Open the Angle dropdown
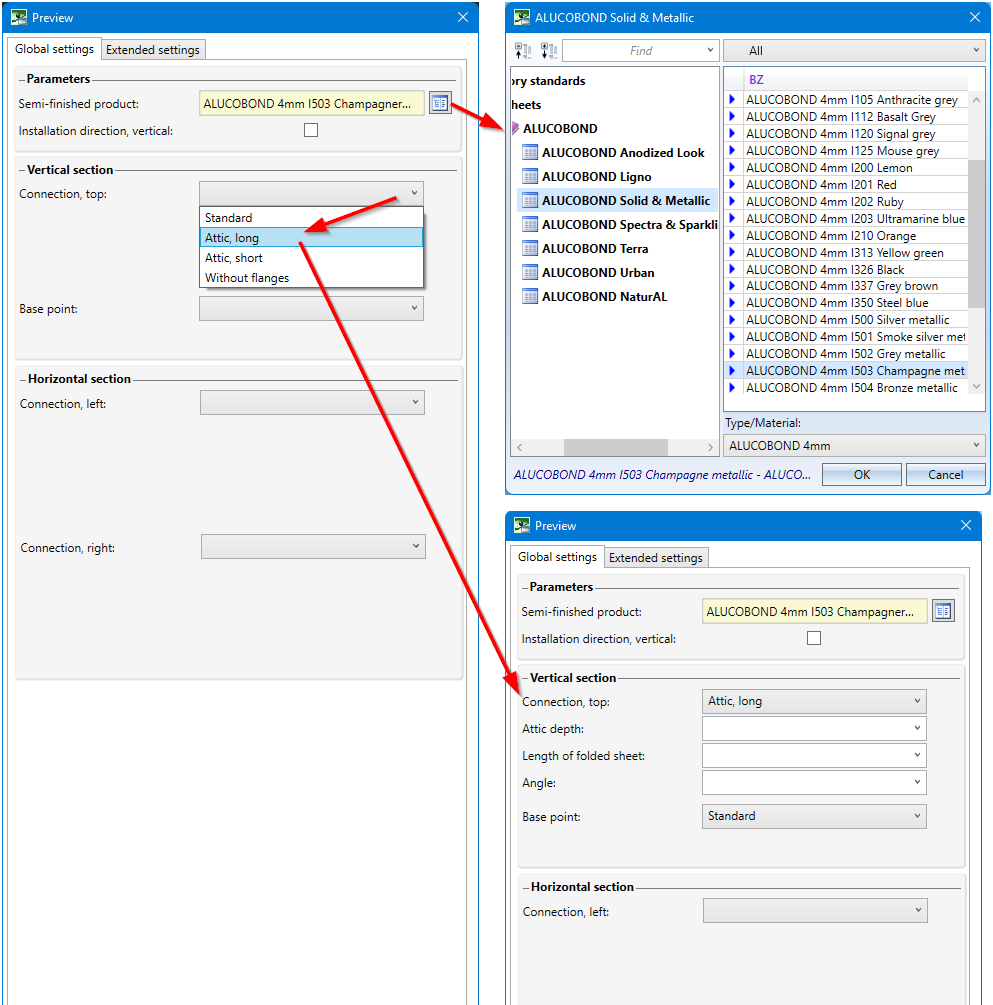This screenshot has height=1005, width=993. point(814,782)
